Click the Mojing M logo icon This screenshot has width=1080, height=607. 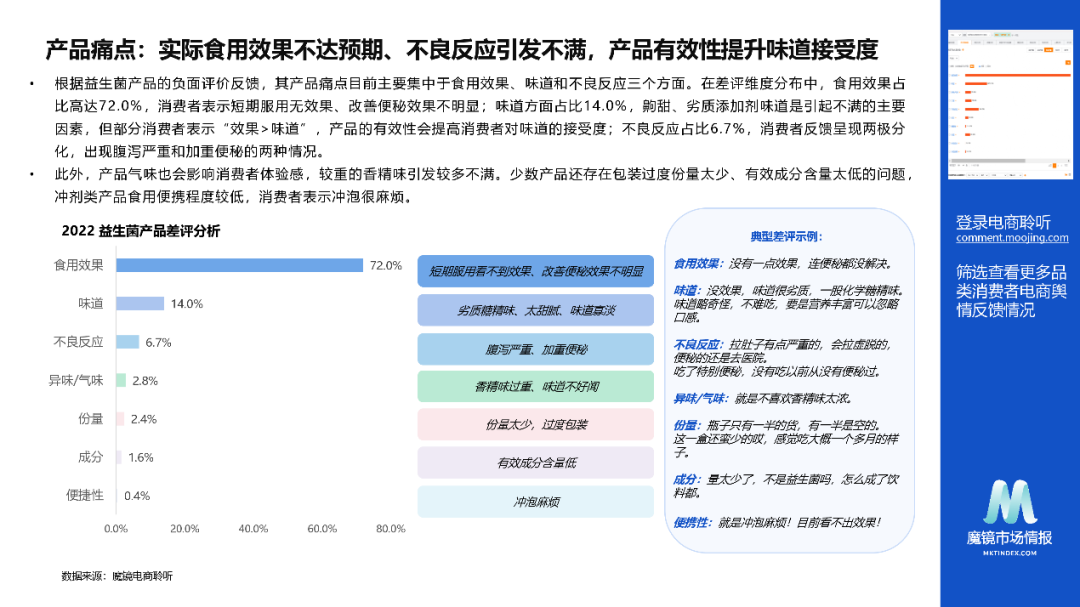coord(1010,503)
